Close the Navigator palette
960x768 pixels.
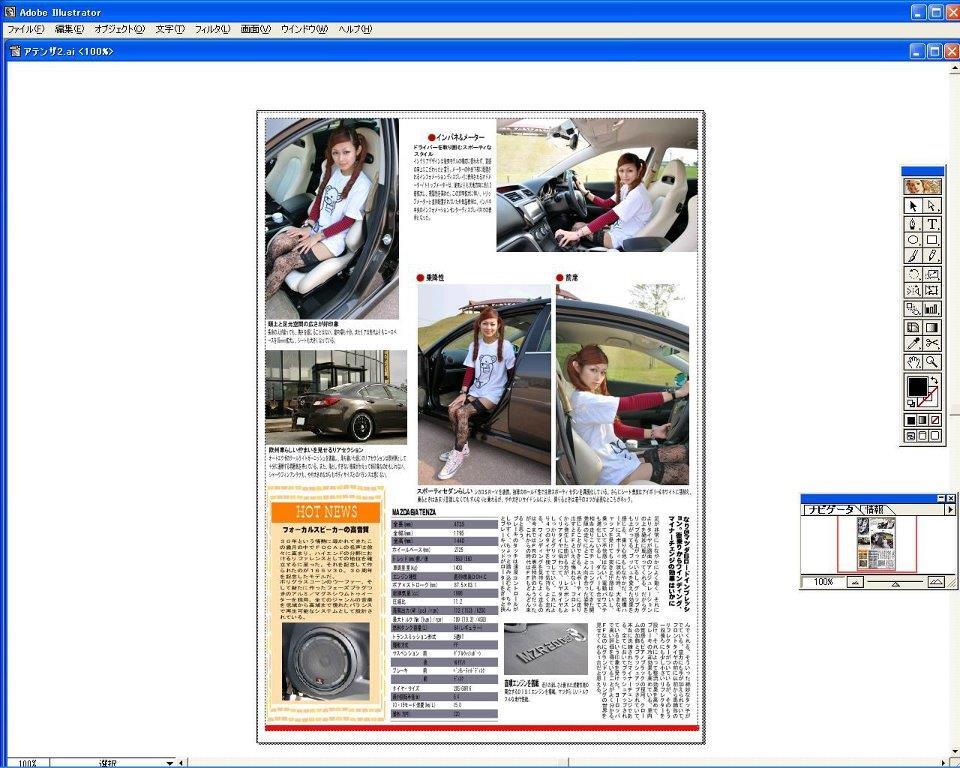click(x=950, y=499)
